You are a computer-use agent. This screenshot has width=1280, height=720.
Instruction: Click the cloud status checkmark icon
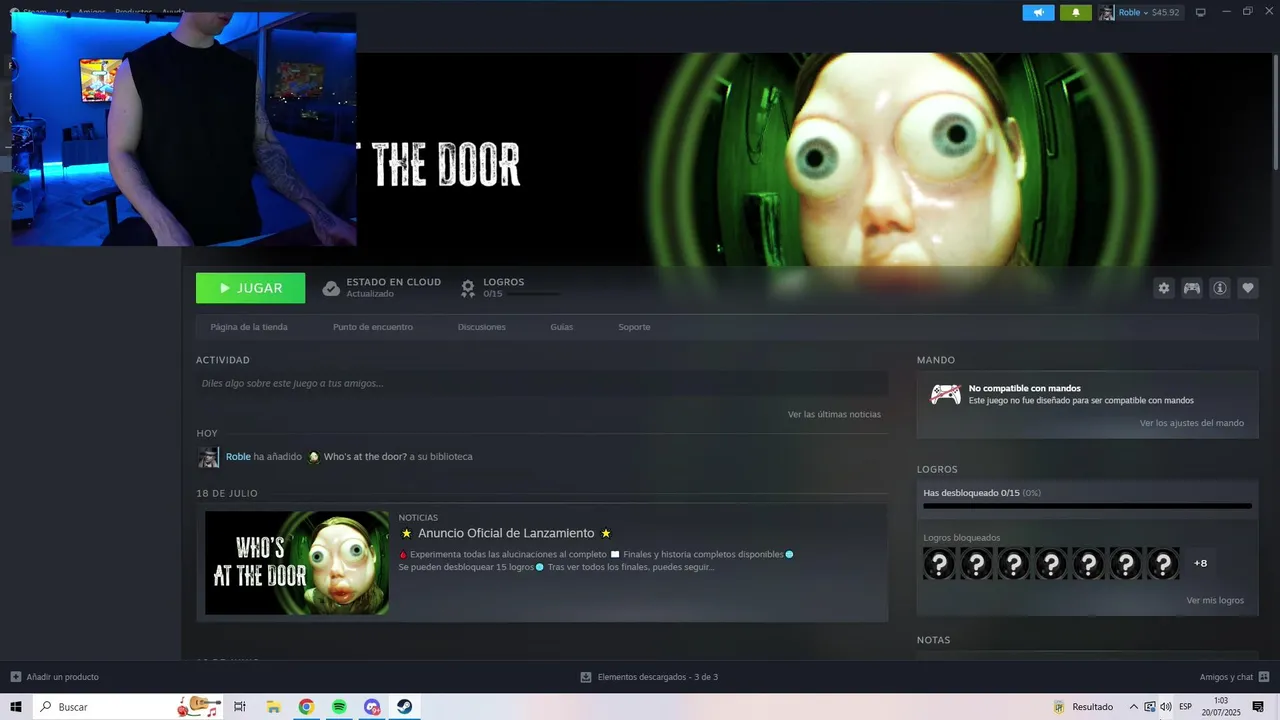tap(331, 288)
